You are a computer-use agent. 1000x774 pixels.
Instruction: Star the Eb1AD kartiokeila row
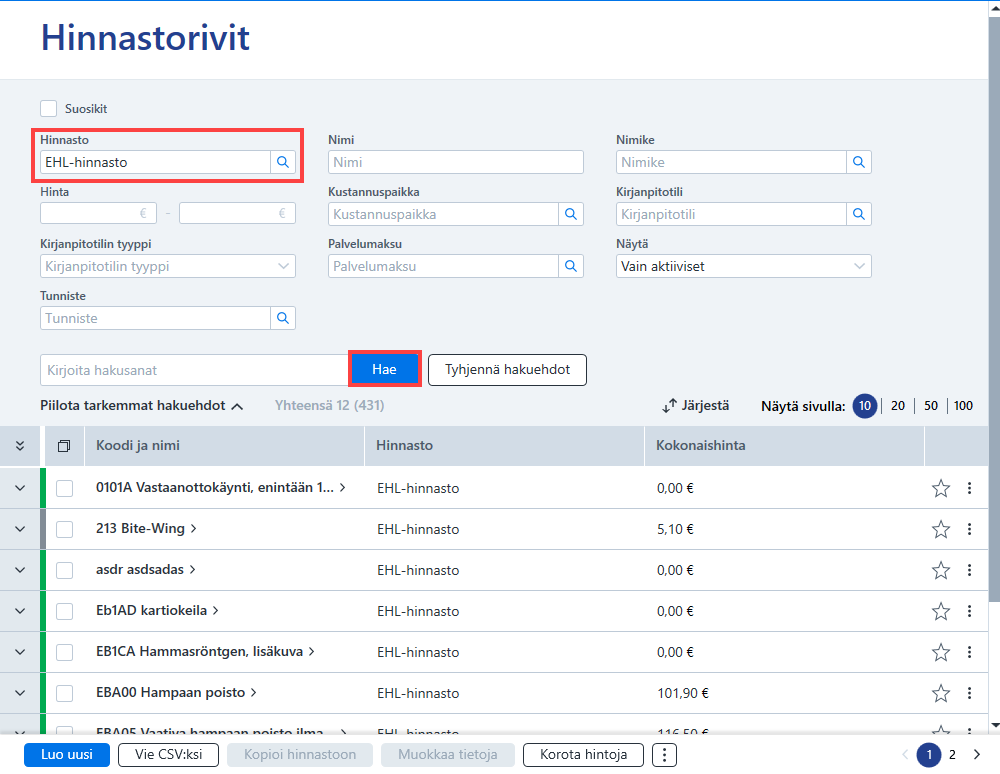coord(941,611)
